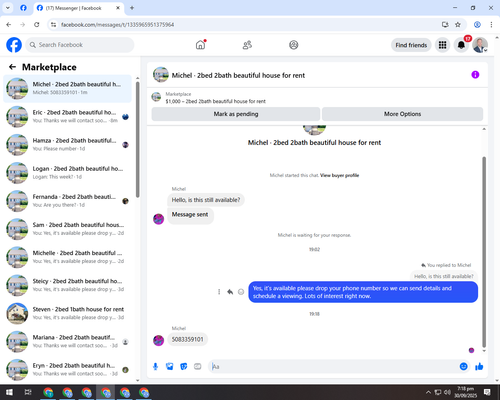This screenshot has height=400, width=500.
Task: Open the Facebook logo home link
Action: tap(14, 45)
